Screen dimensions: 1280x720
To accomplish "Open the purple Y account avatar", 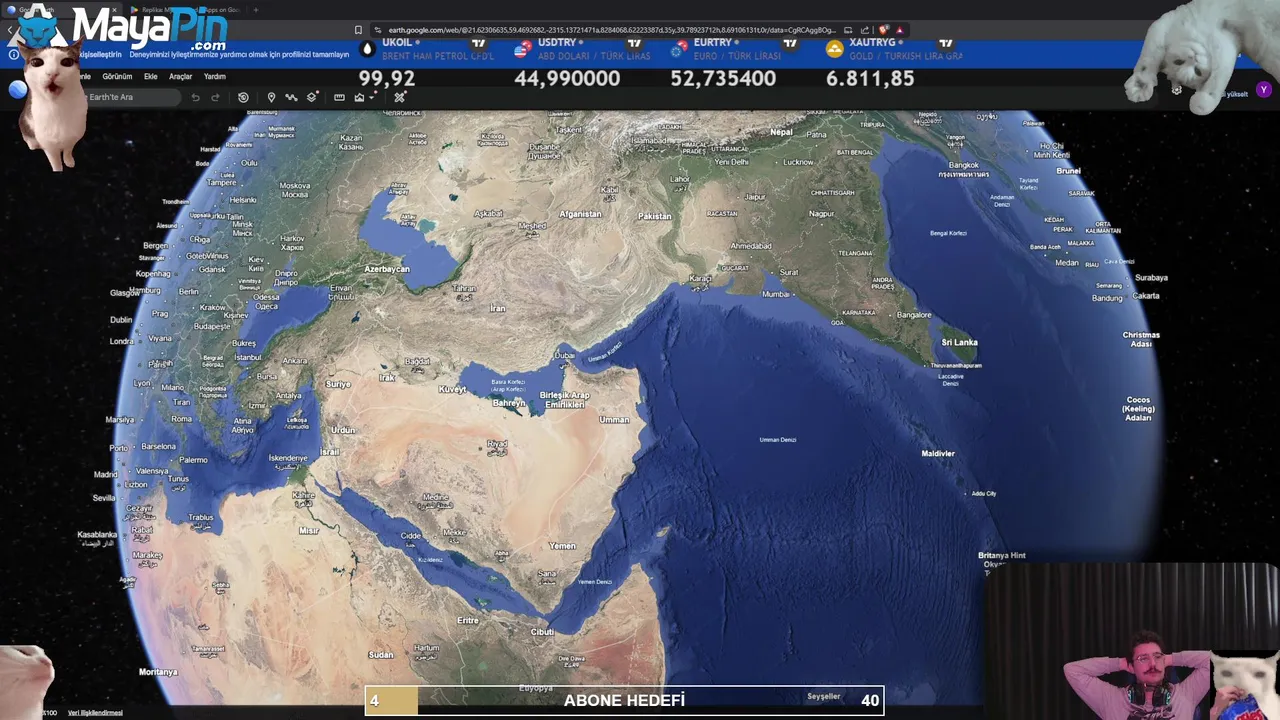I will click(1264, 90).
